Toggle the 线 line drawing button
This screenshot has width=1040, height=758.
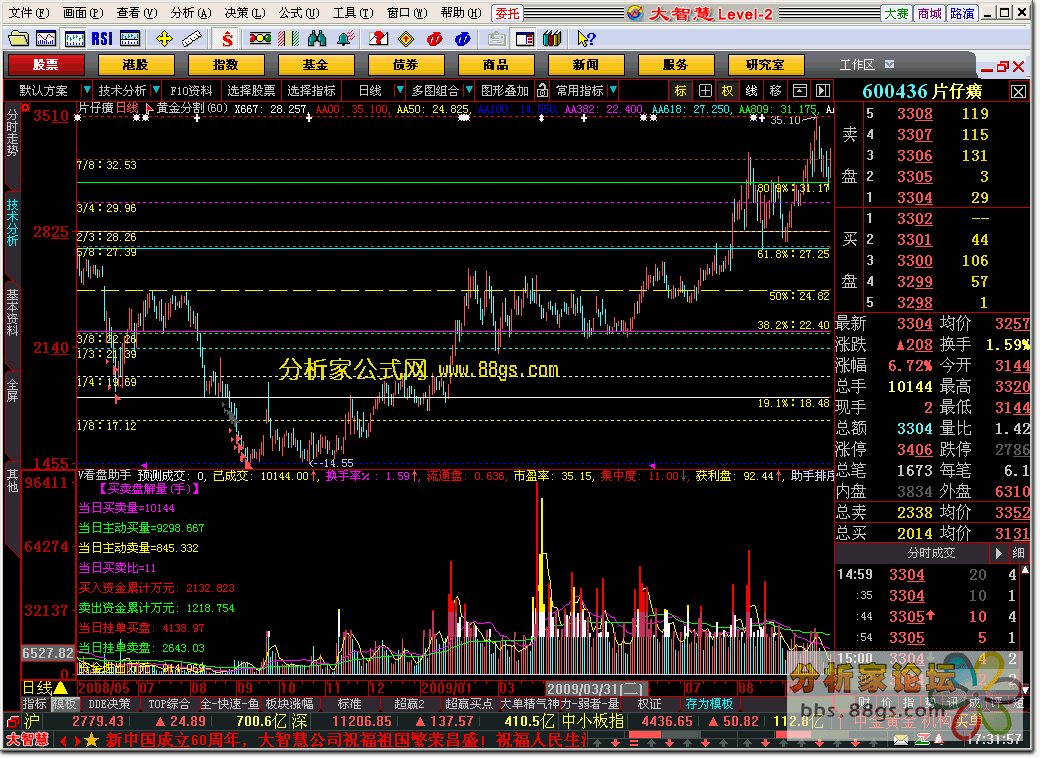coord(751,91)
